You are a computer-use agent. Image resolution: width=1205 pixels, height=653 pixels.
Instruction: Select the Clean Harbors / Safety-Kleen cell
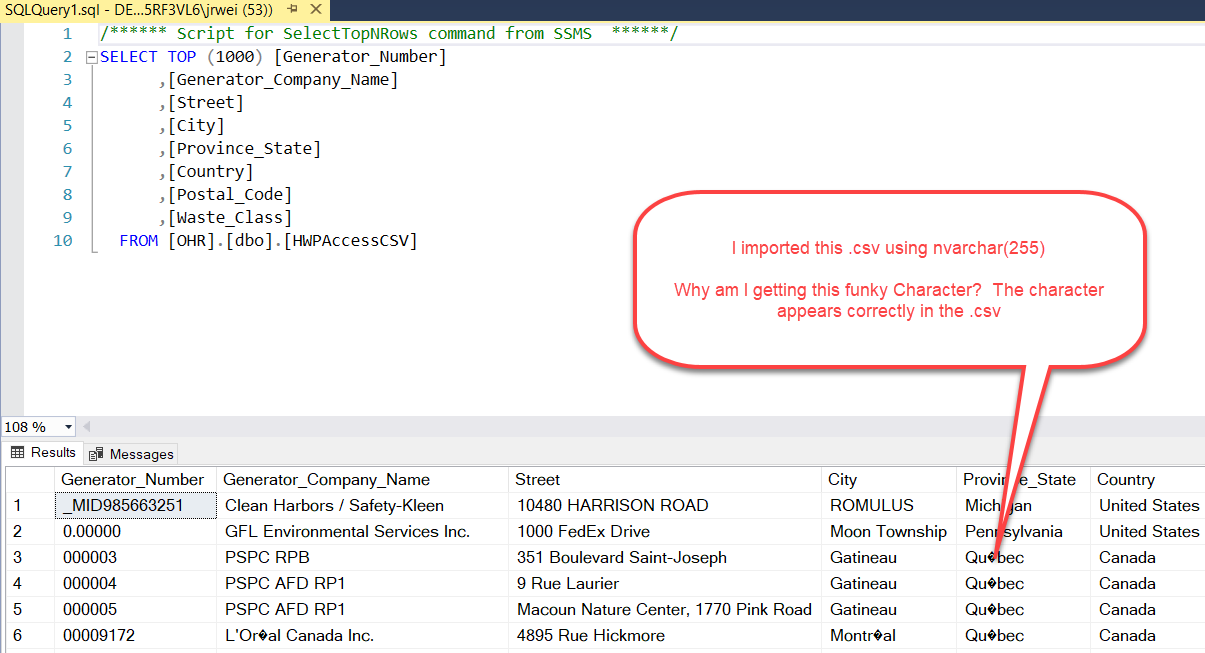334,506
